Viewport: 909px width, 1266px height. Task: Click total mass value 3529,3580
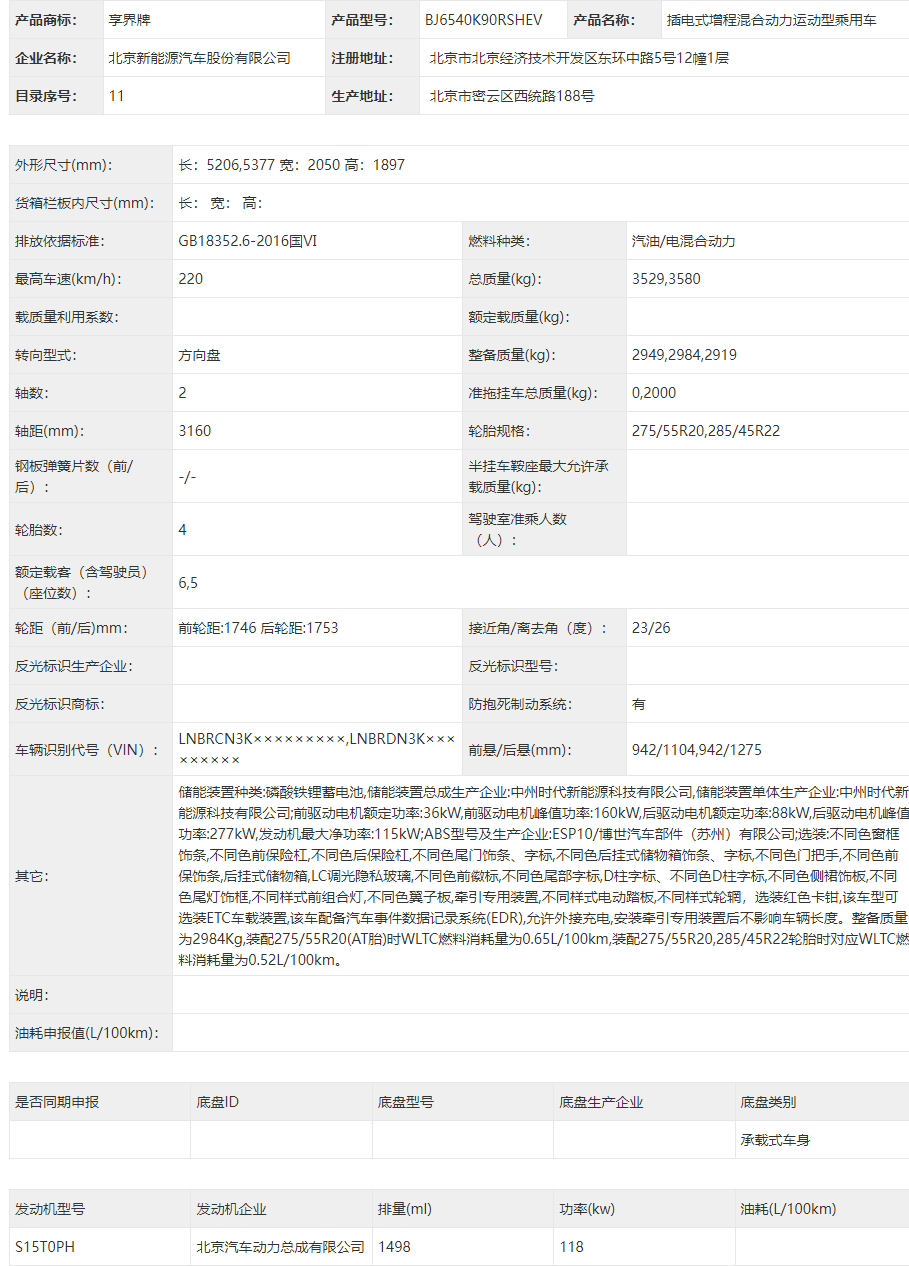(666, 279)
